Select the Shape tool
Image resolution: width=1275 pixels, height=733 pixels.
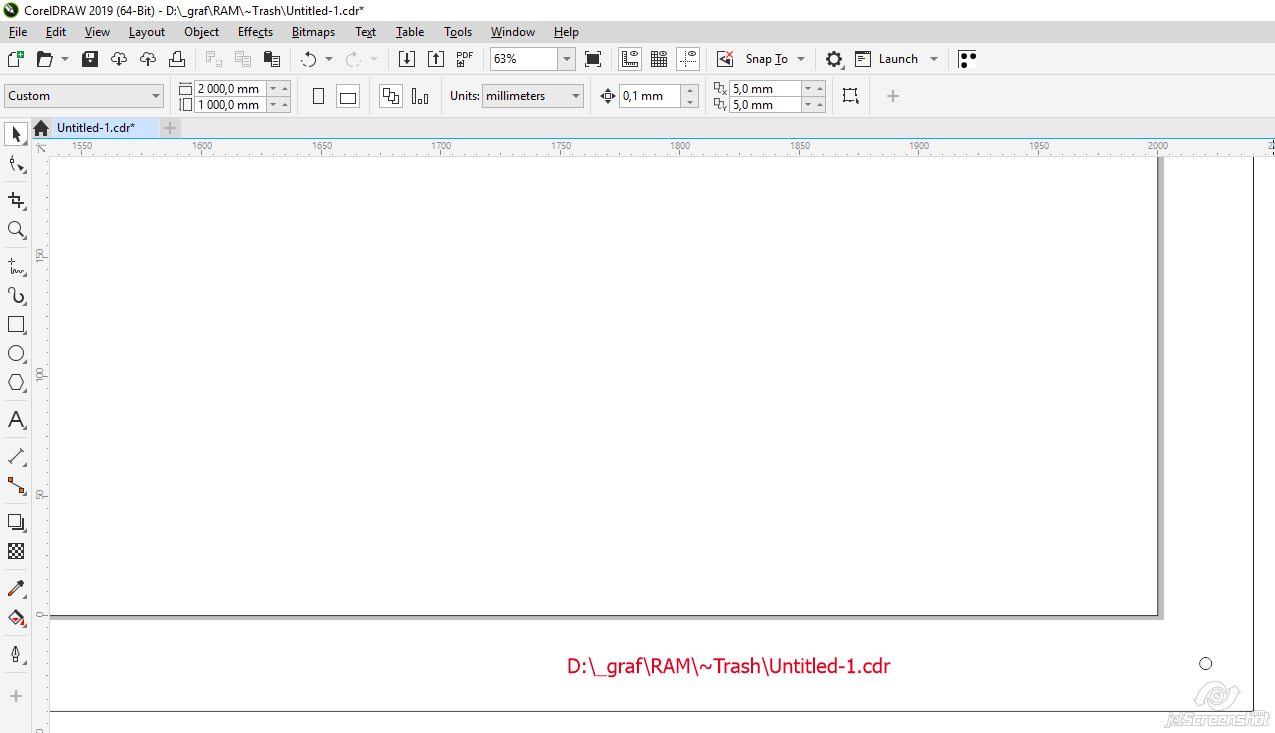click(16, 164)
